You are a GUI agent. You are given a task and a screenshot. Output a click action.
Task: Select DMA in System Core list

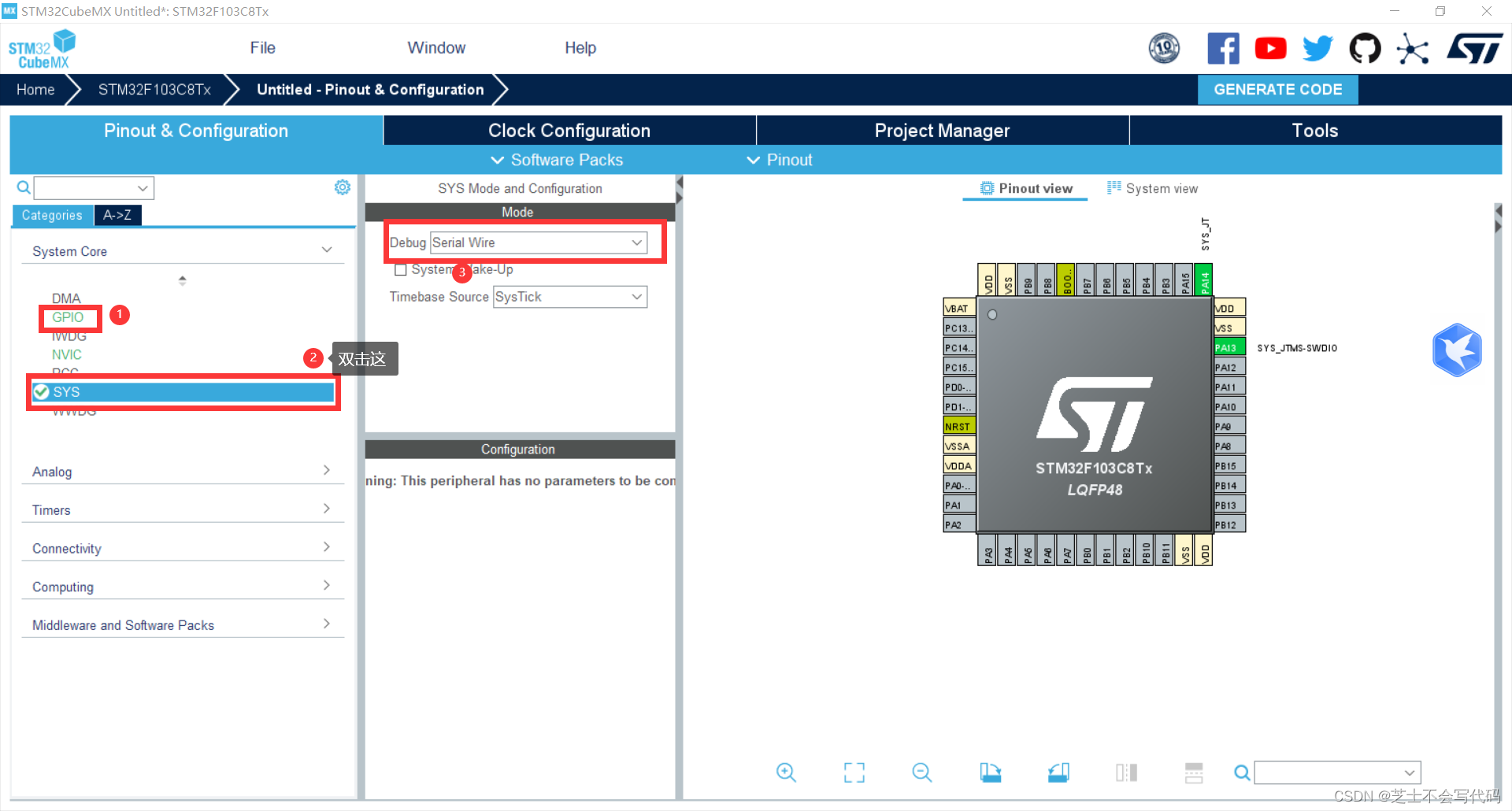66,298
